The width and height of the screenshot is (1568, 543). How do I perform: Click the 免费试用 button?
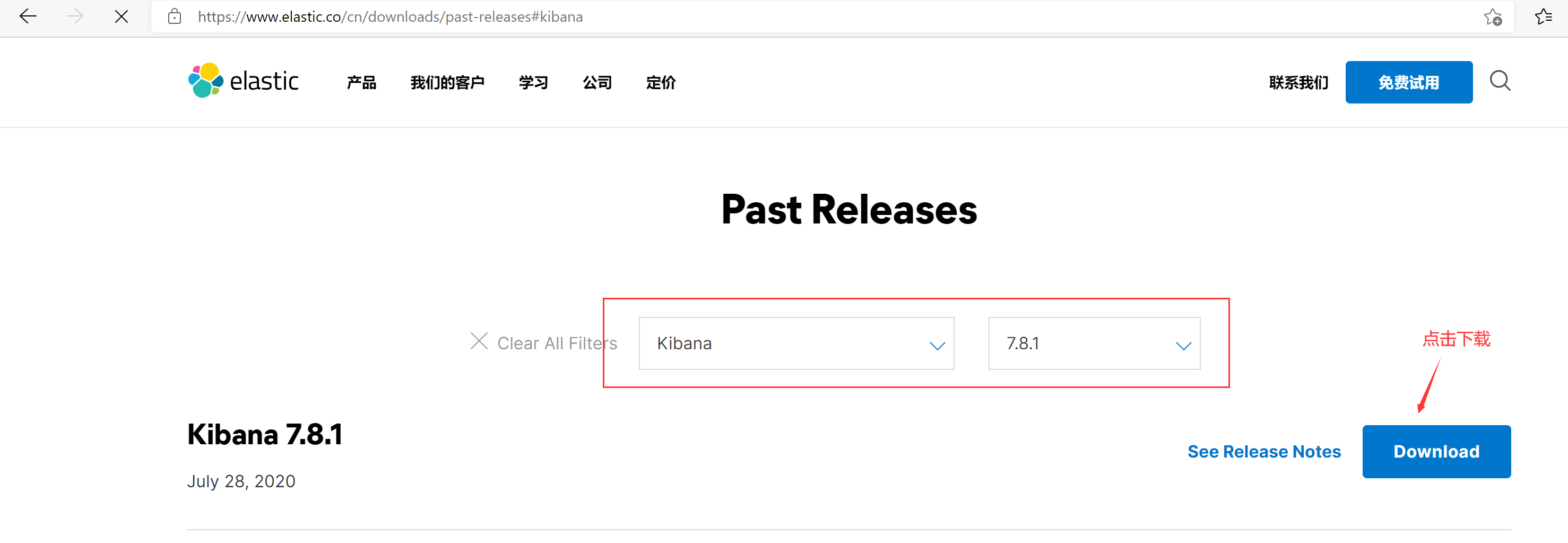(x=1408, y=83)
